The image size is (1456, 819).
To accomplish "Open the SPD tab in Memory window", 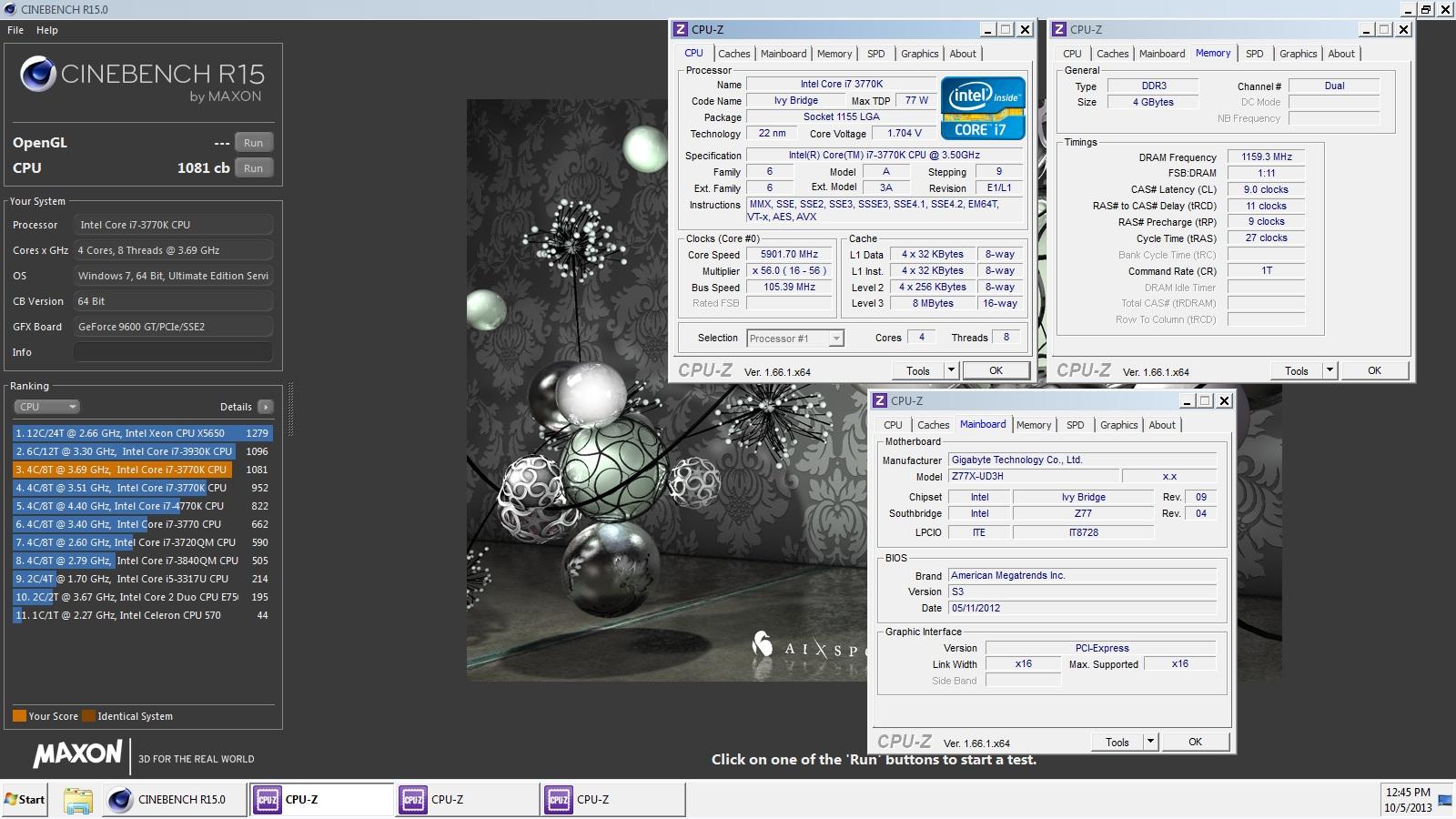I will pyautogui.click(x=1254, y=54).
